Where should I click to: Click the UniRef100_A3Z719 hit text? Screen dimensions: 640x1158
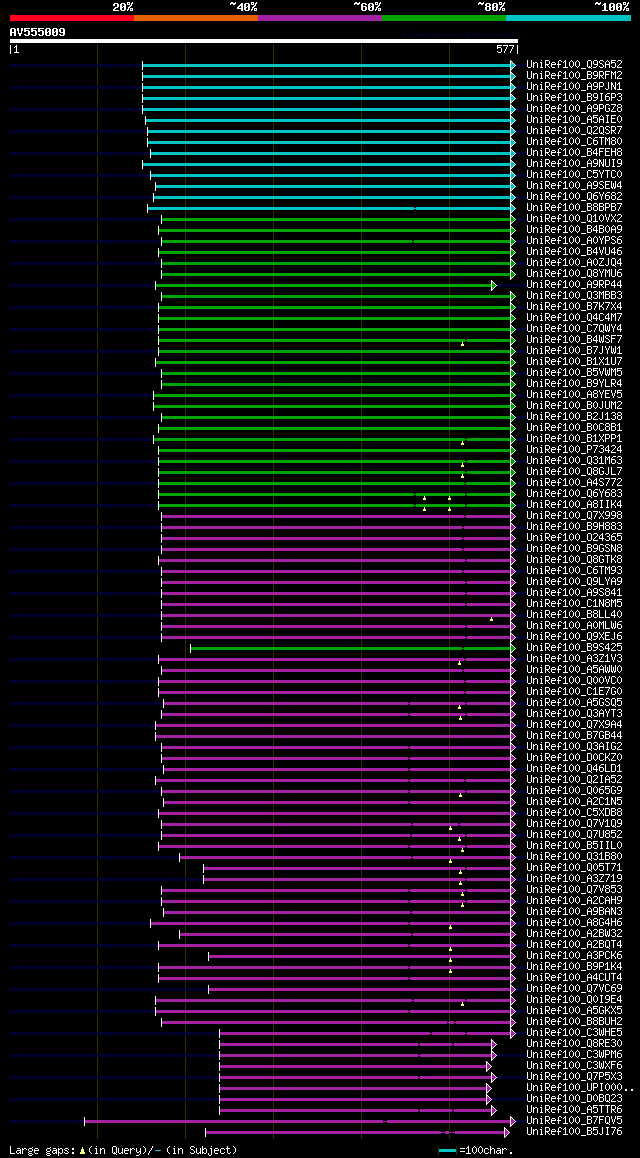click(574, 879)
